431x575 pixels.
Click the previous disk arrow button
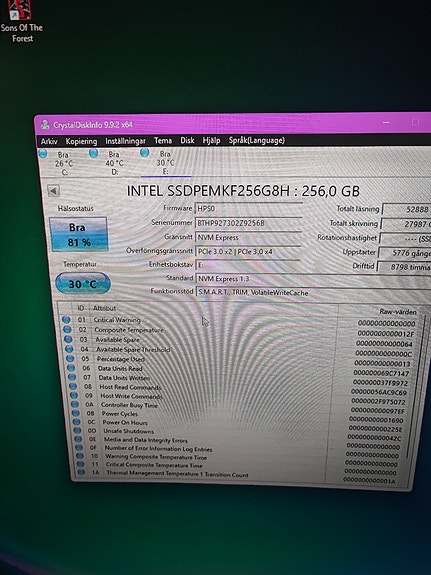[x=54, y=191]
